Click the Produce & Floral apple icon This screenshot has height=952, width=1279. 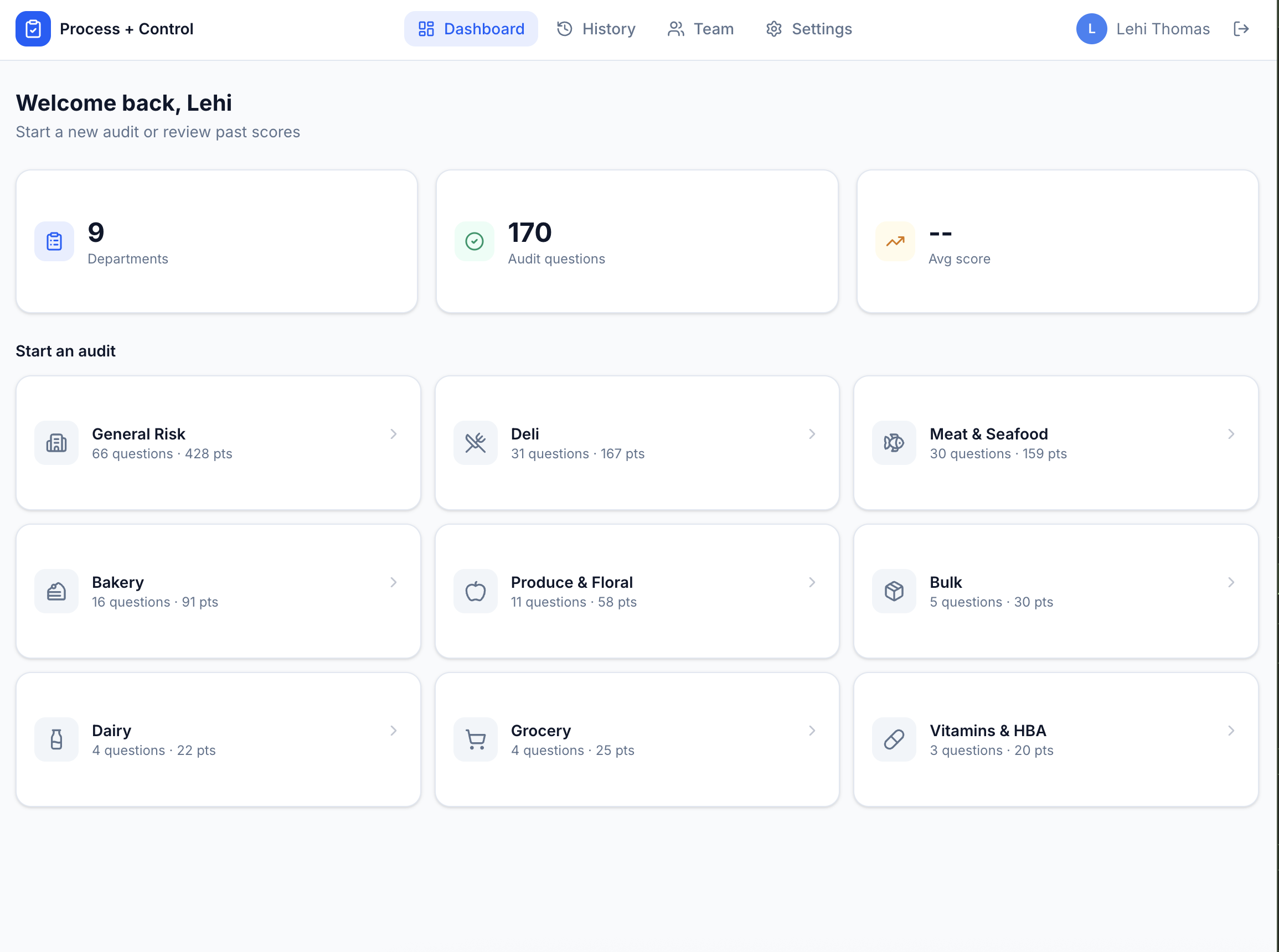(476, 591)
